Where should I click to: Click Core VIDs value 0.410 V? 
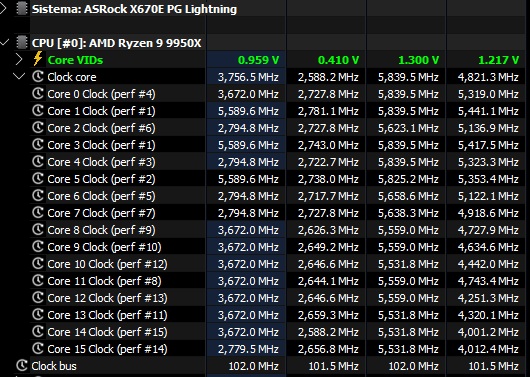[338, 60]
